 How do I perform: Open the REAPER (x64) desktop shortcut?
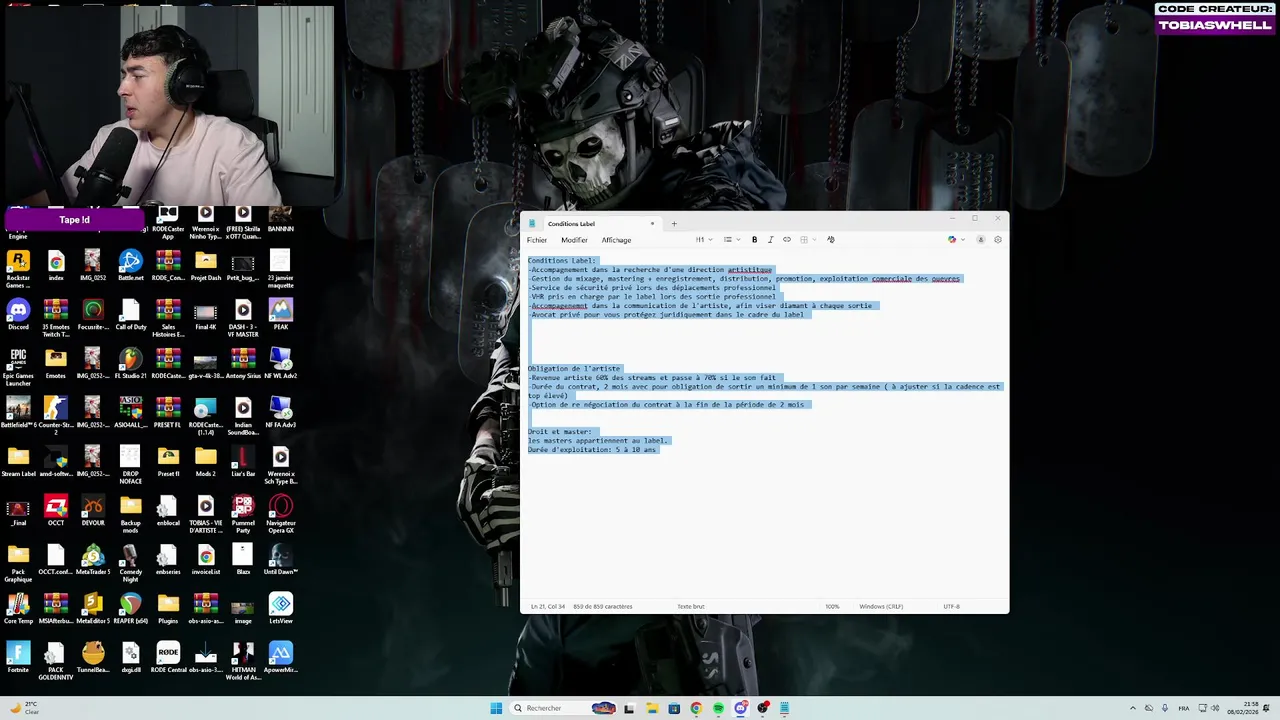pos(131,609)
